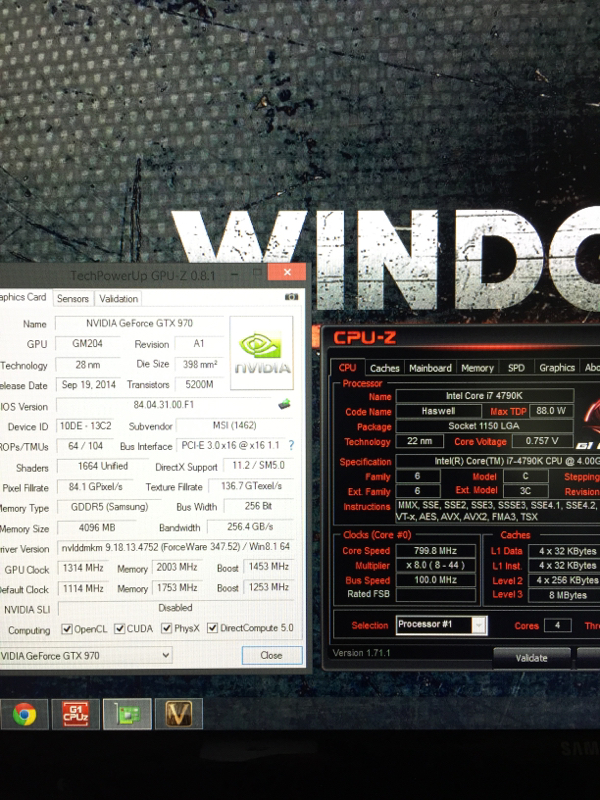Viewport: 600px width, 800px height.
Task: Click the Pixel Fillrate 84.1 GPixel/s field
Action: pos(95,487)
